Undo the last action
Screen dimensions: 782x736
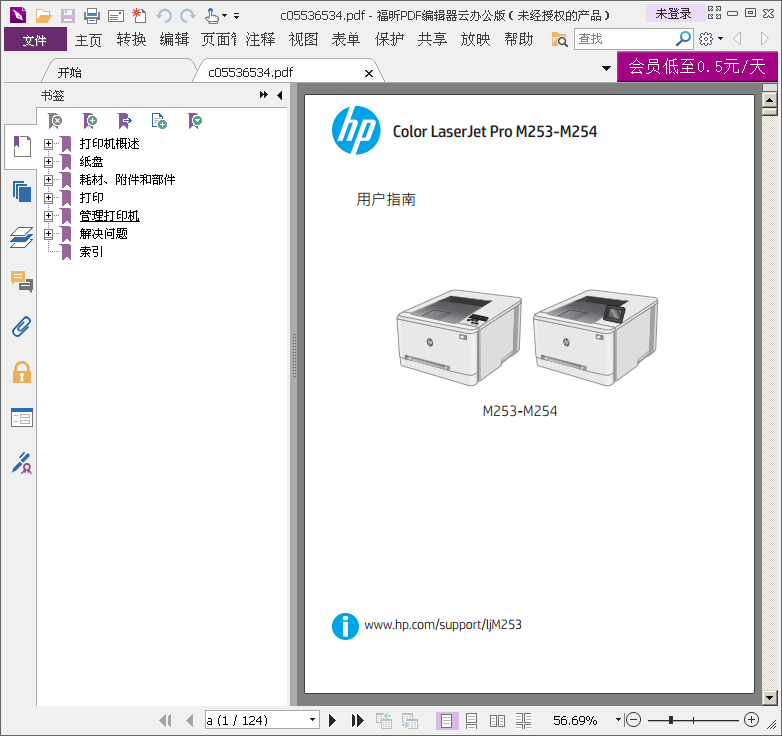[164, 16]
